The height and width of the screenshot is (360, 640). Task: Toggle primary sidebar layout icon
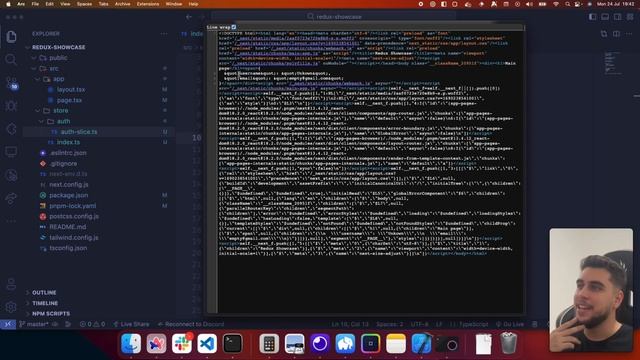[592, 17]
